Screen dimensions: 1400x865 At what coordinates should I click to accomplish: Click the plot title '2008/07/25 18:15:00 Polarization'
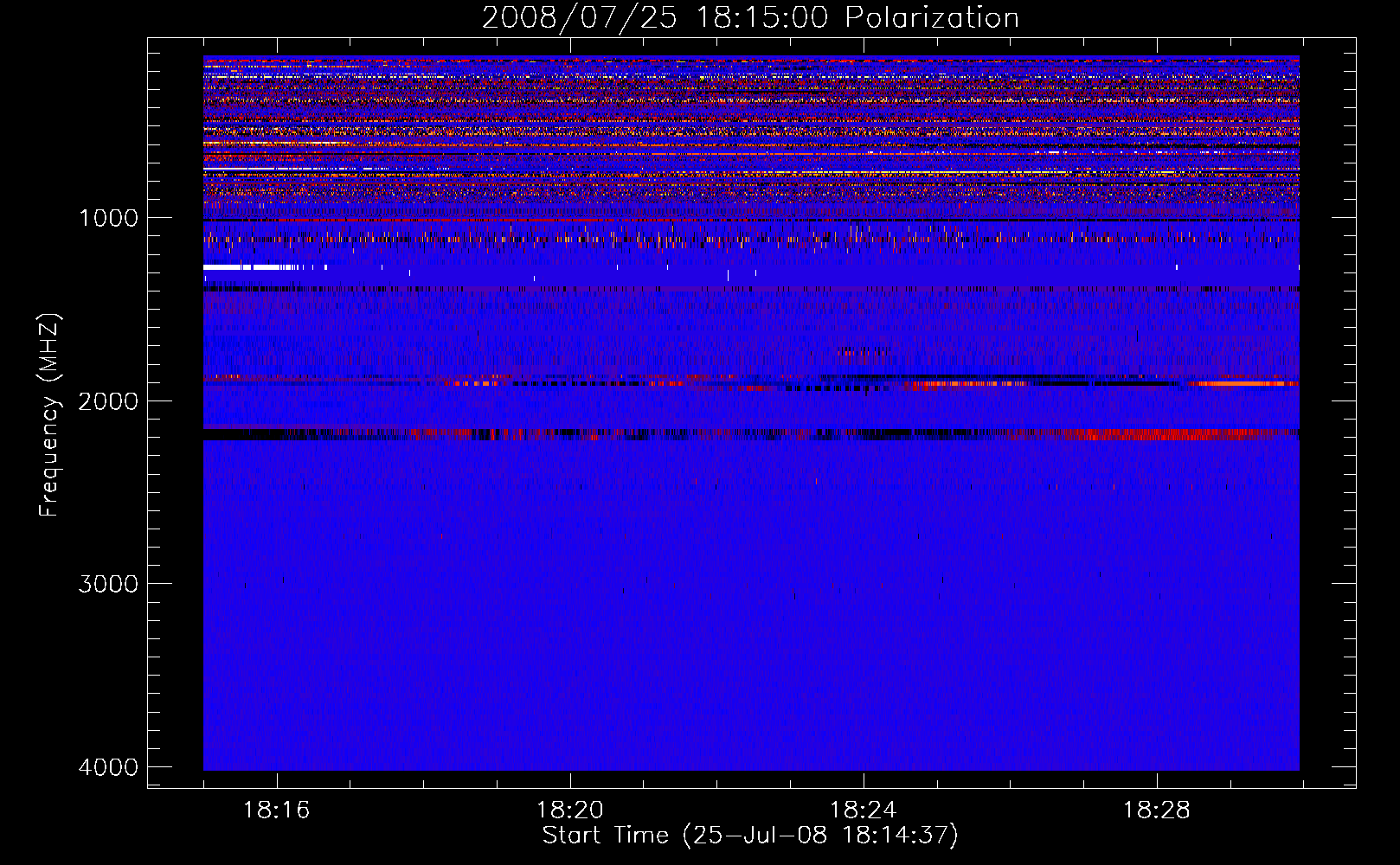[750, 17]
